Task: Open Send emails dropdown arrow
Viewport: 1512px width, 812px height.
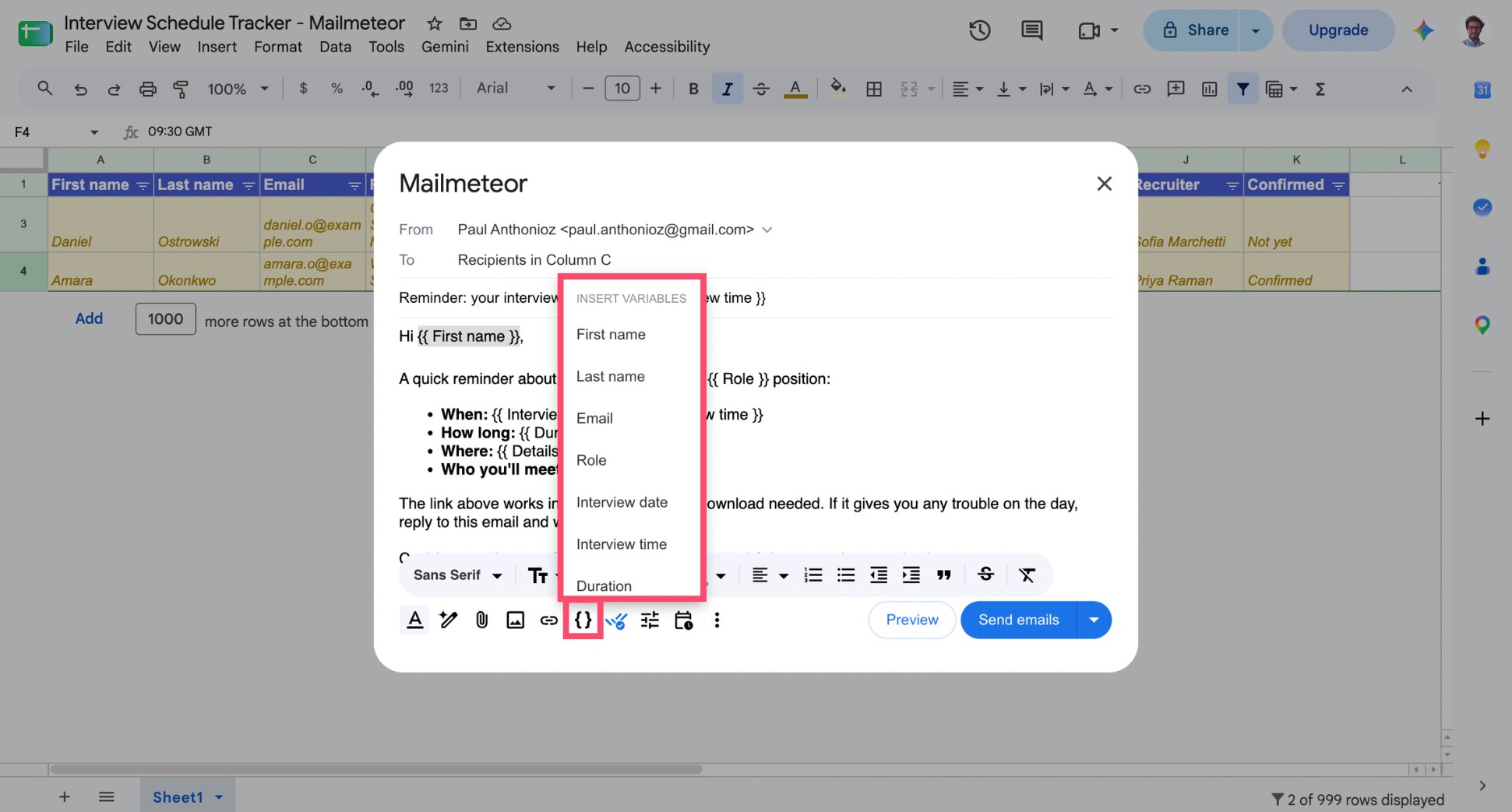Action: pos(1094,620)
